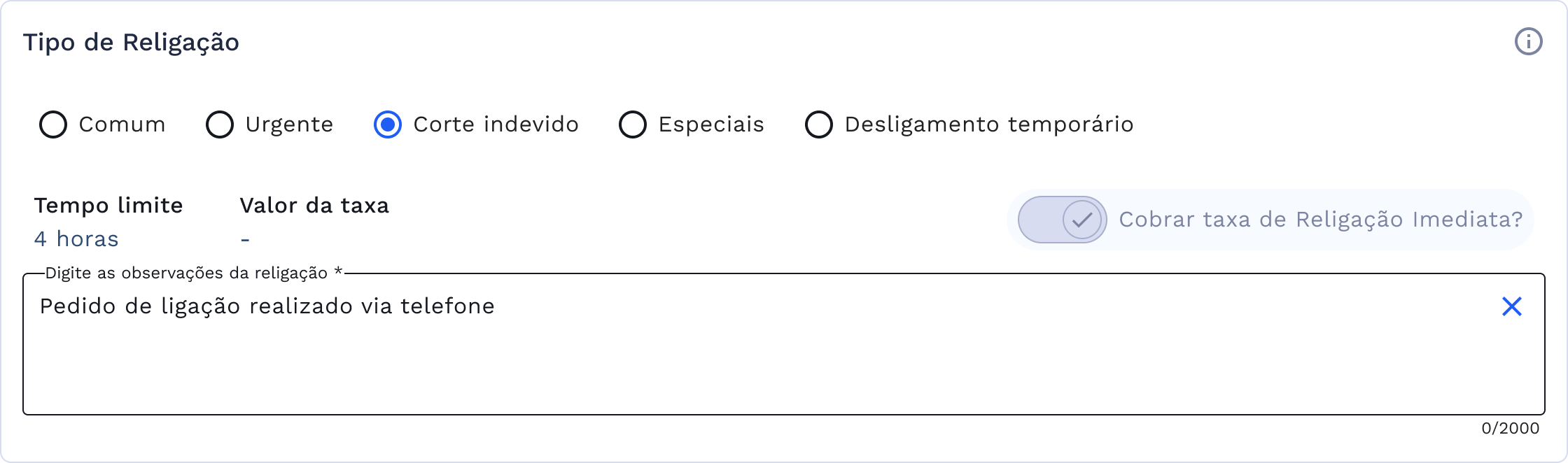
Task: Click the checkmark inside the fee toggle
Action: 1081,220
